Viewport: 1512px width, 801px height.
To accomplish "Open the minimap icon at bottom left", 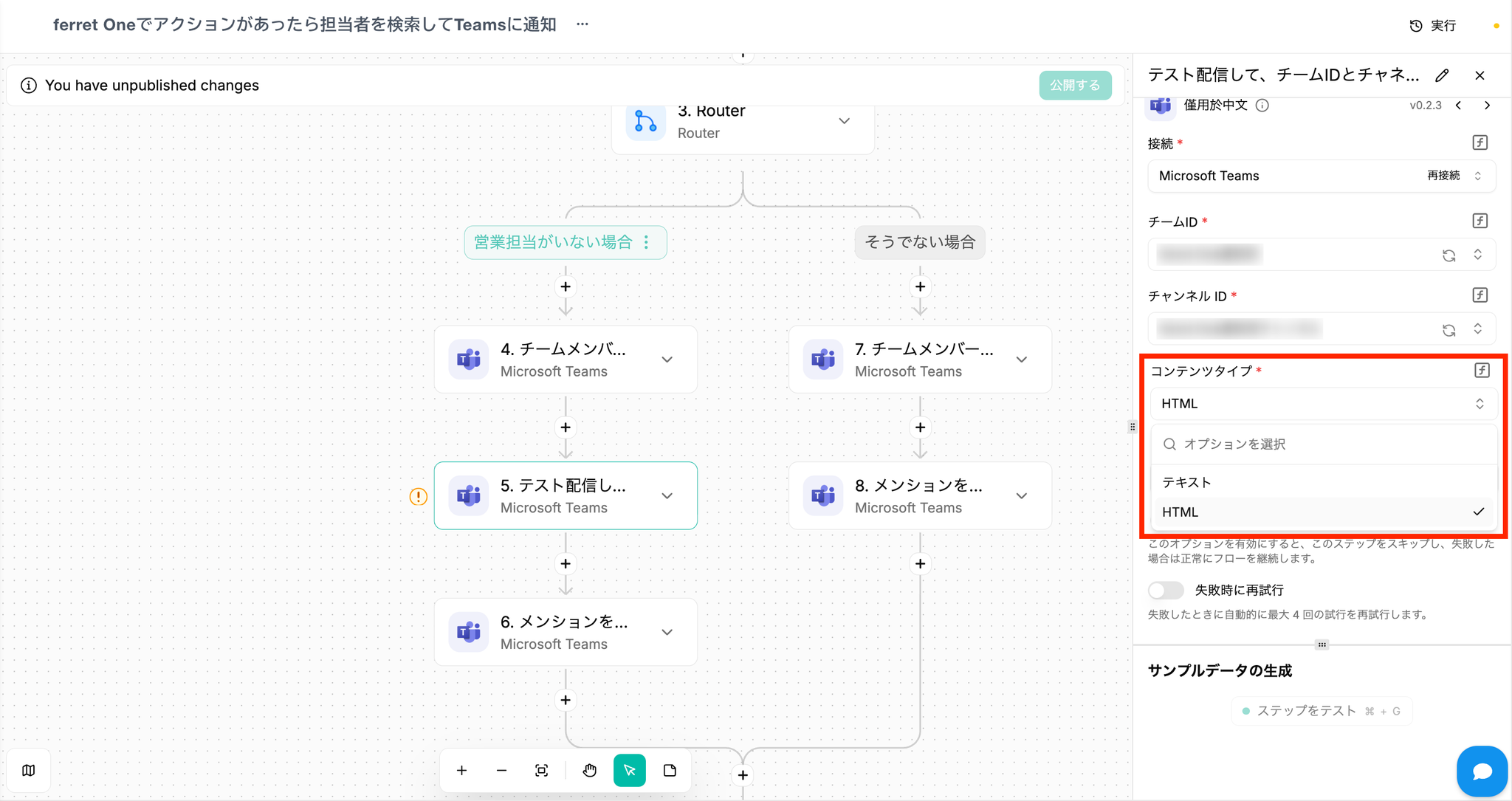I will 29,771.
